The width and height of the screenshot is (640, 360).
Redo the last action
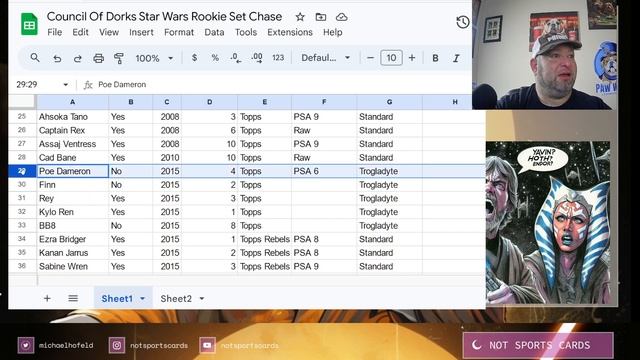(78, 58)
